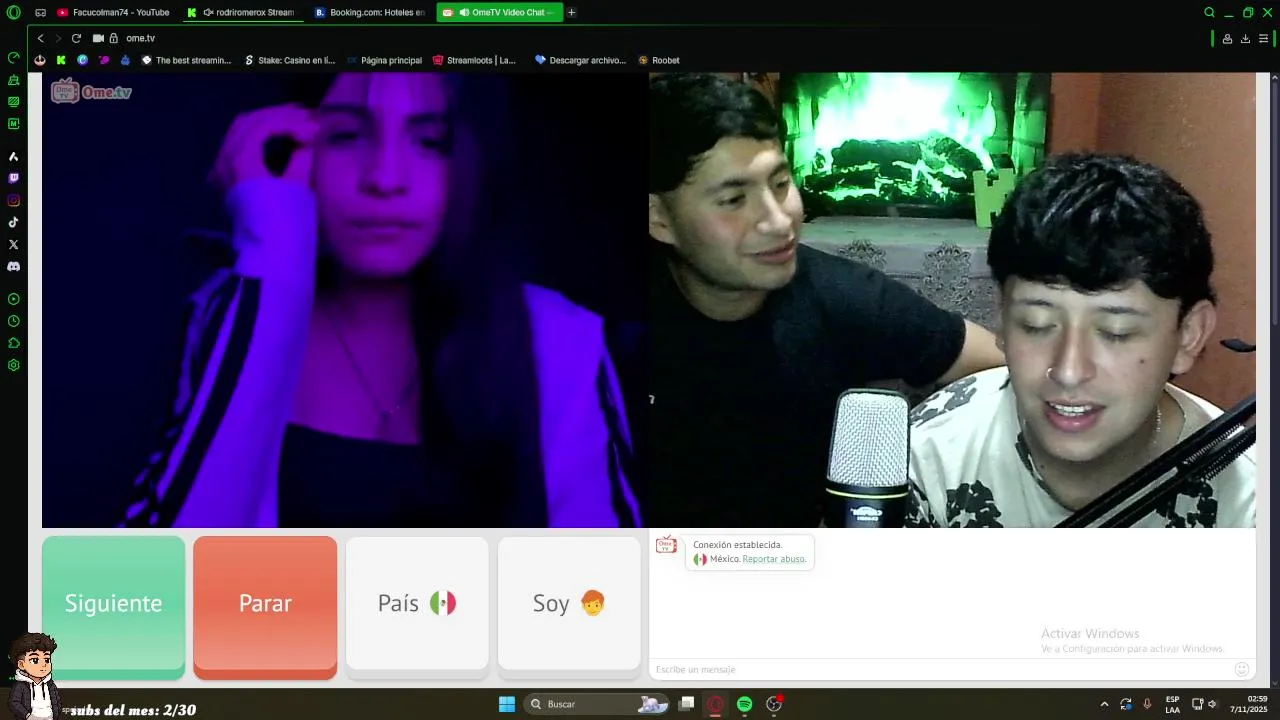The image size is (1280, 720).
Task: Click the snapshot icon left of downloads
Action: point(1227,38)
